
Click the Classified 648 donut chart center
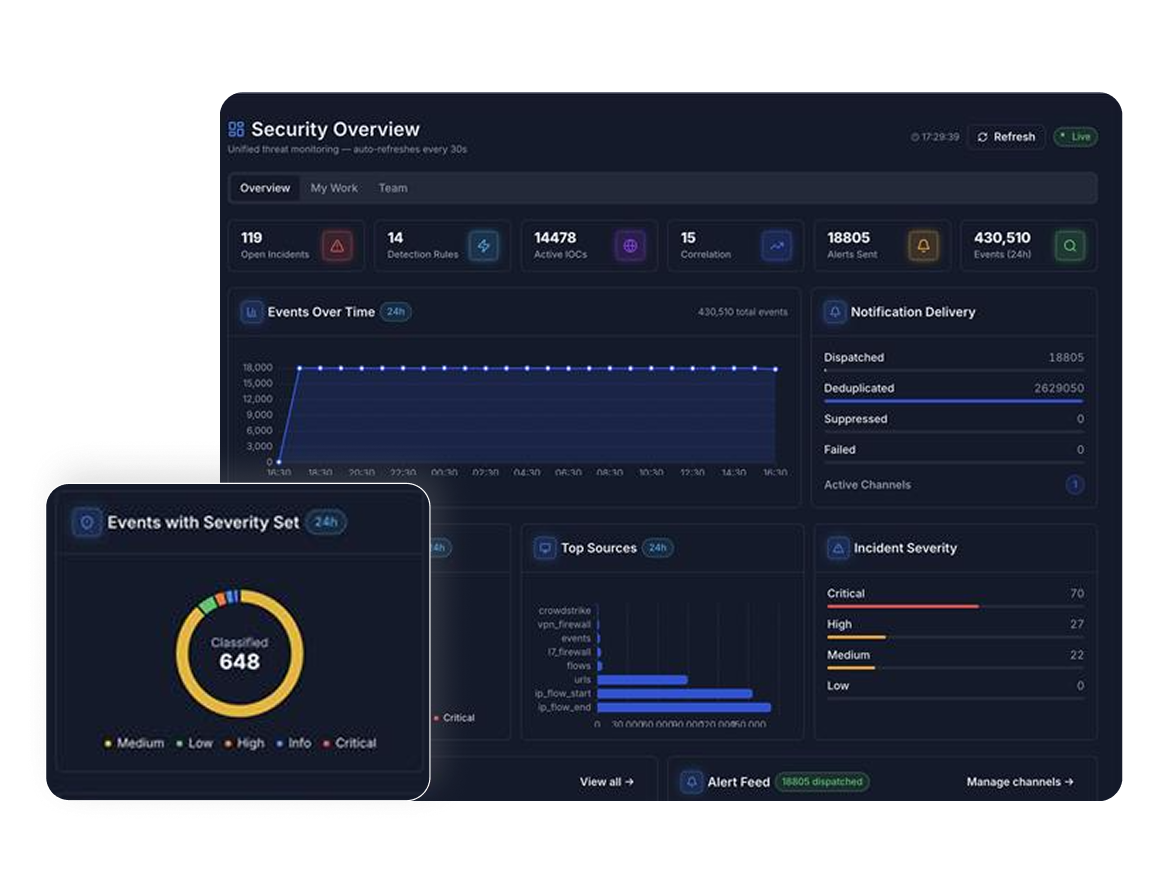coord(240,654)
